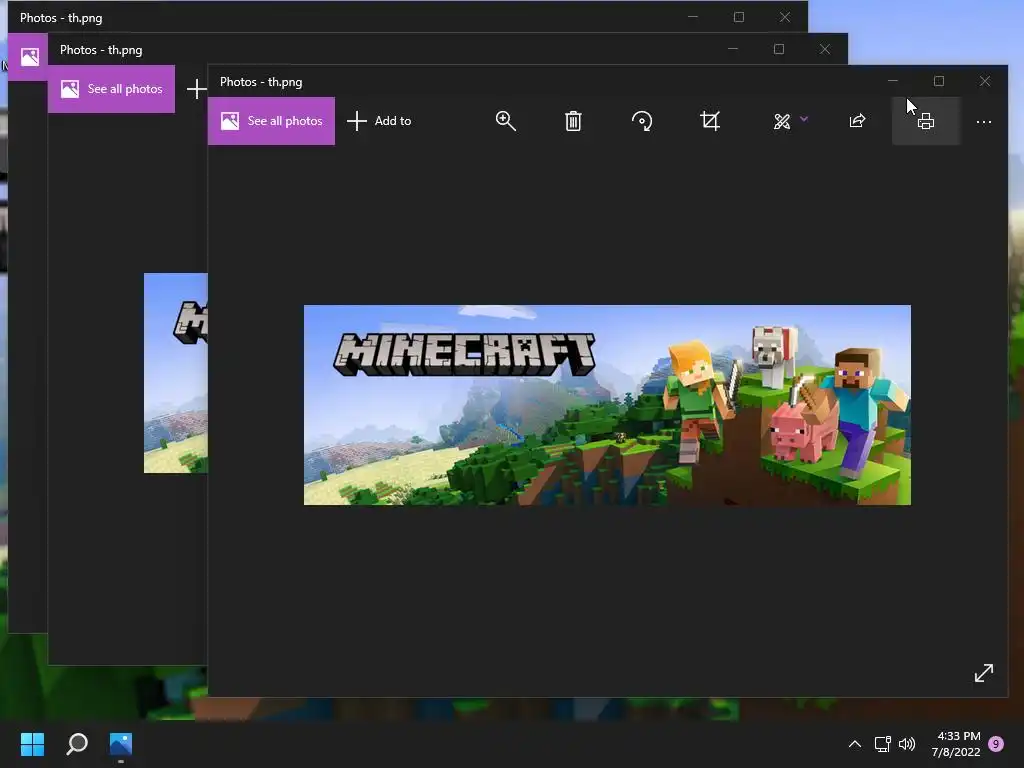The height and width of the screenshot is (768, 1024).
Task: Maximize the rearmost Photos window
Action: coord(739,17)
